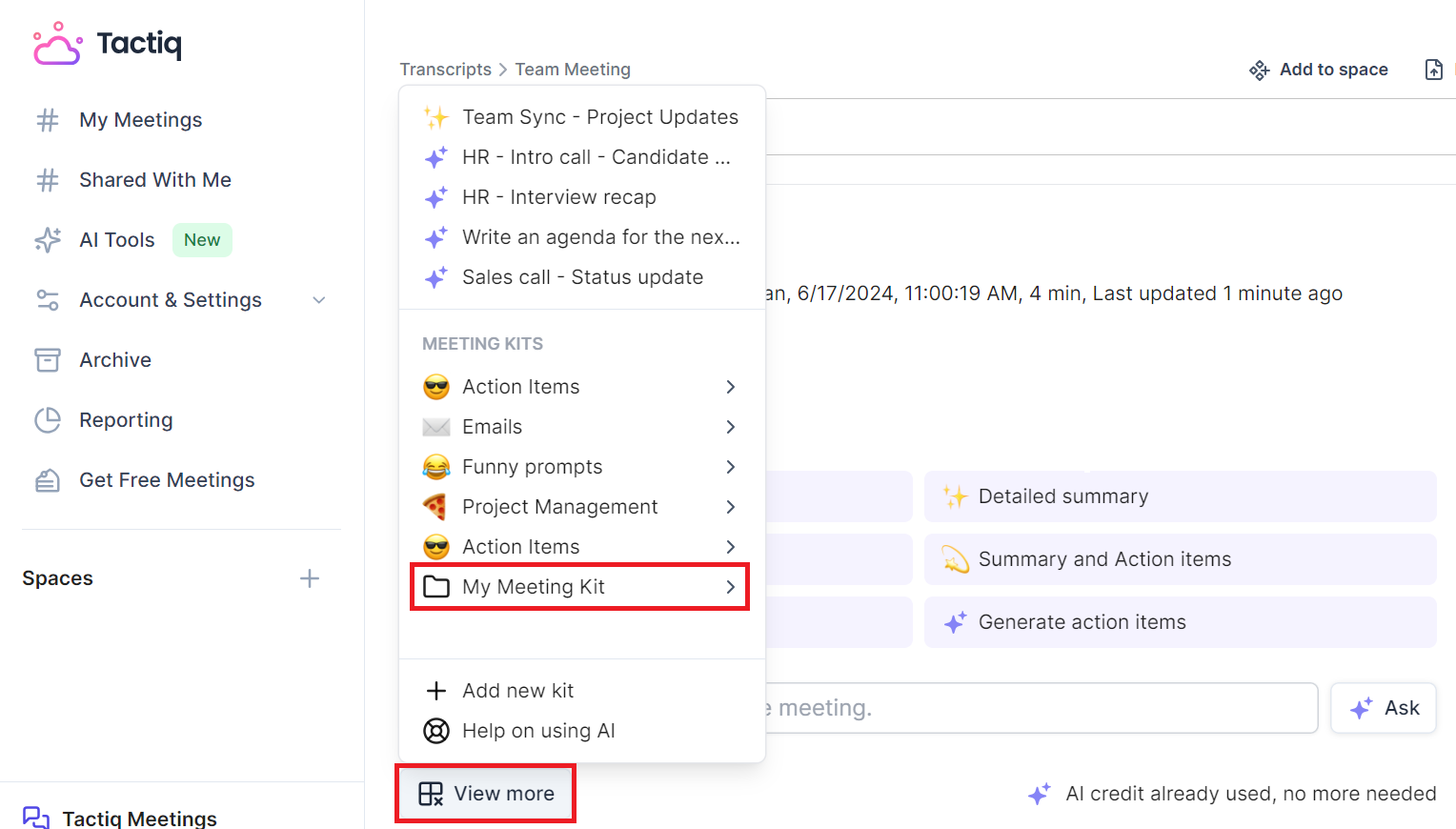This screenshot has width=1456, height=829.
Task: Click Team Meeting breadcrumb
Action: click(x=573, y=70)
